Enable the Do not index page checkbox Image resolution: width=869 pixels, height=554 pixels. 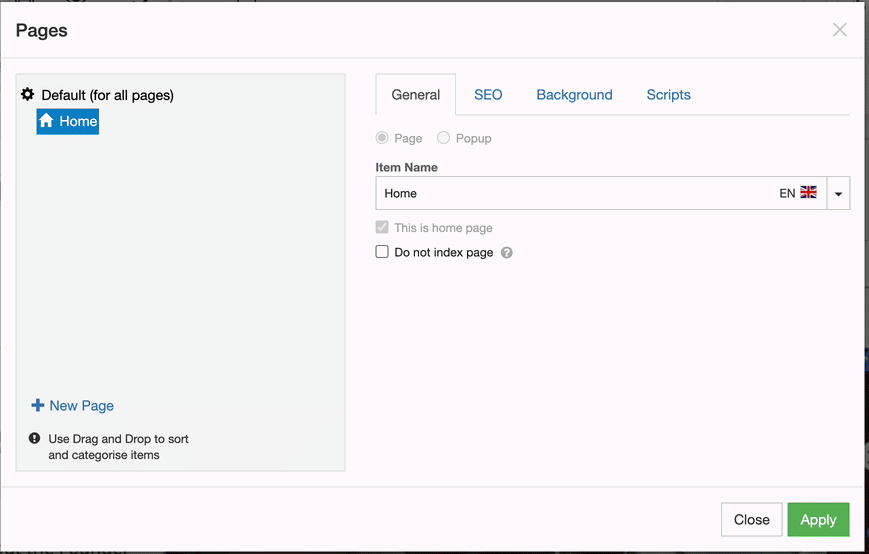point(382,252)
